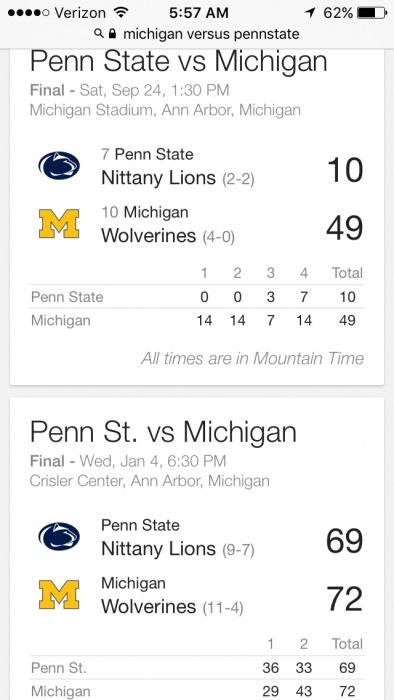Tap Nittany Lions (9-7) team name
Viewport: 394px width, 700px height.
tap(178, 549)
